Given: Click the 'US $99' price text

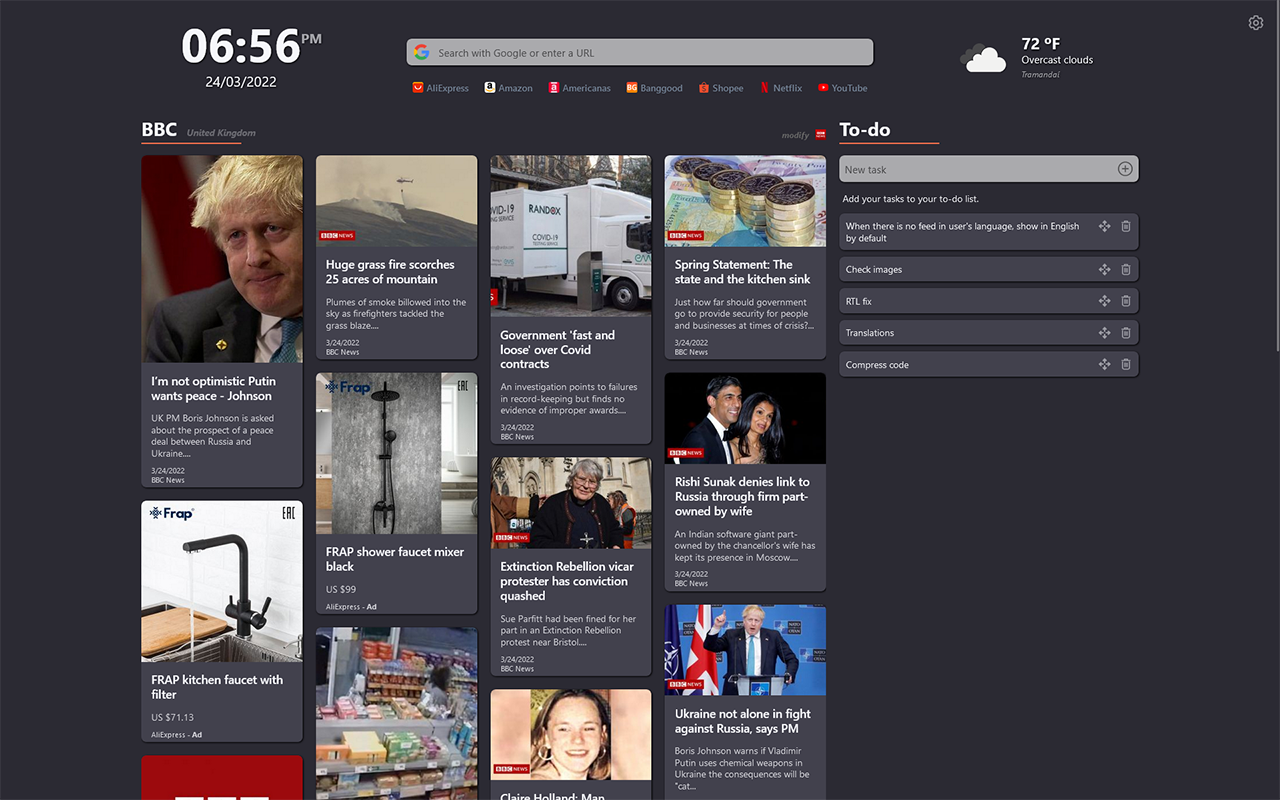Looking at the screenshot, I should (341, 589).
